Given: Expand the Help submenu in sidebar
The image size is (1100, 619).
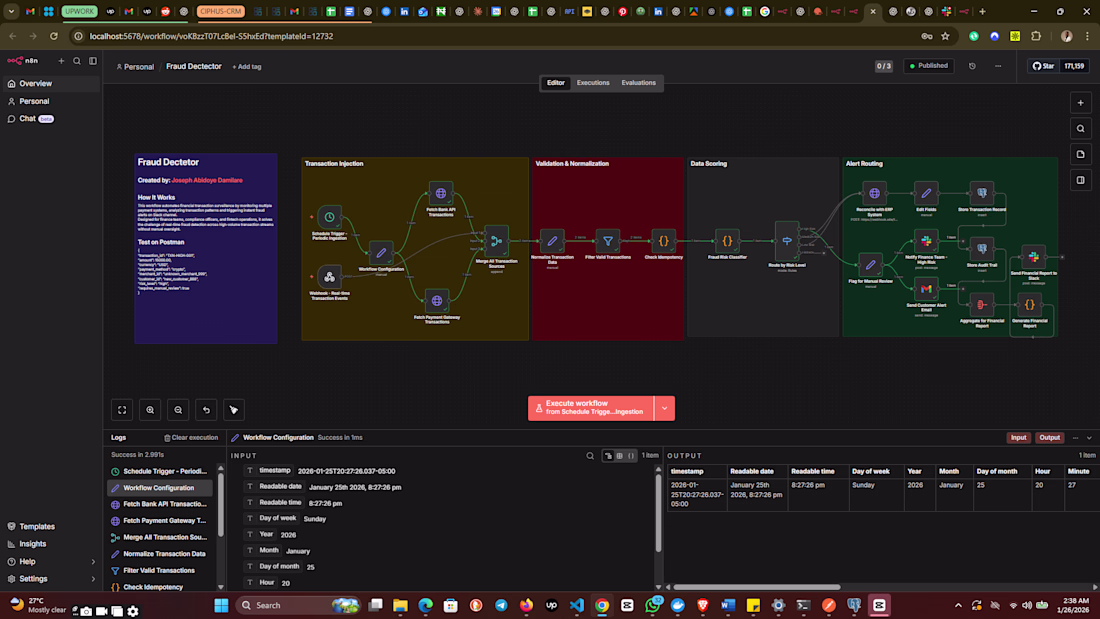Looking at the screenshot, I should point(94,562).
